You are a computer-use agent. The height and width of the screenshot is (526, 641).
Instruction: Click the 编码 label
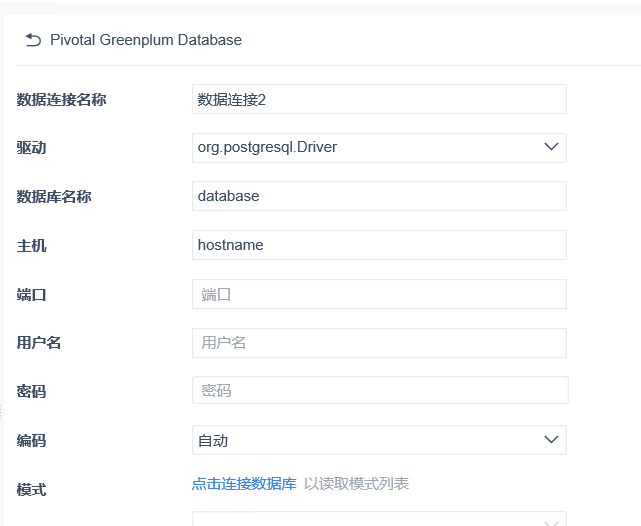click(x=31, y=441)
